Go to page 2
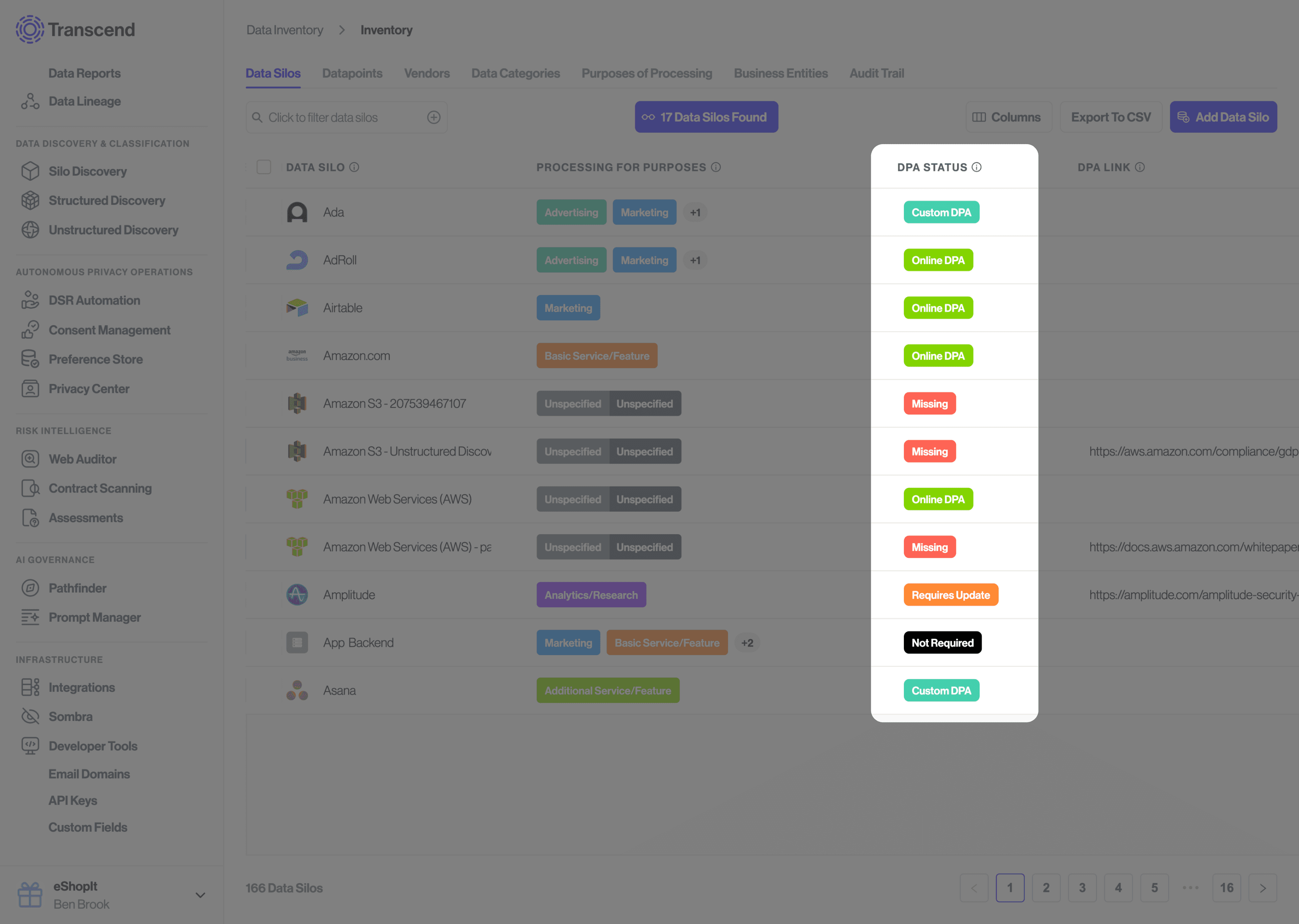This screenshot has width=1299, height=924. (x=1046, y=888)
